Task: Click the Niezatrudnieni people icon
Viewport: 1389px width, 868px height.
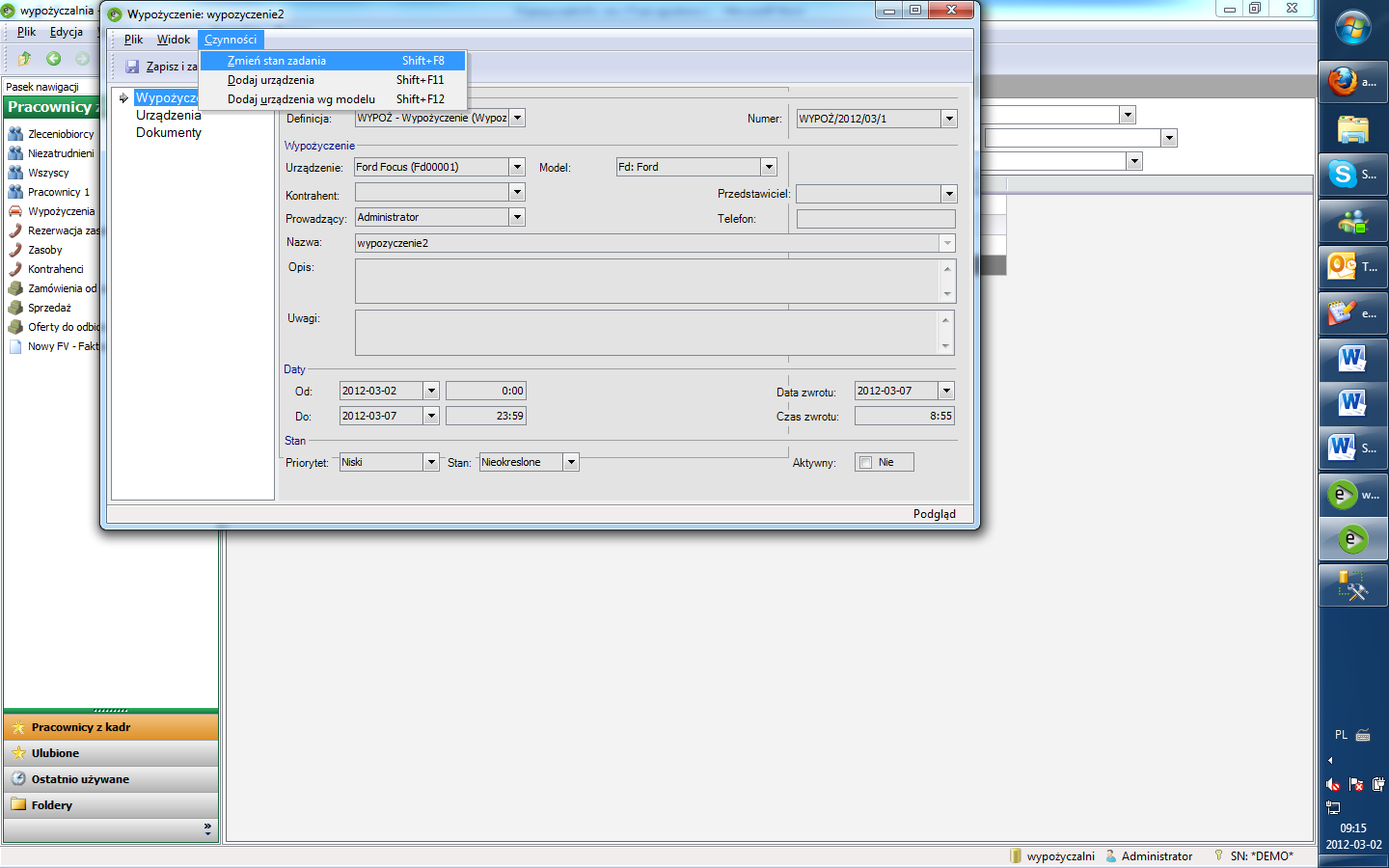Action: coord(15,153)
